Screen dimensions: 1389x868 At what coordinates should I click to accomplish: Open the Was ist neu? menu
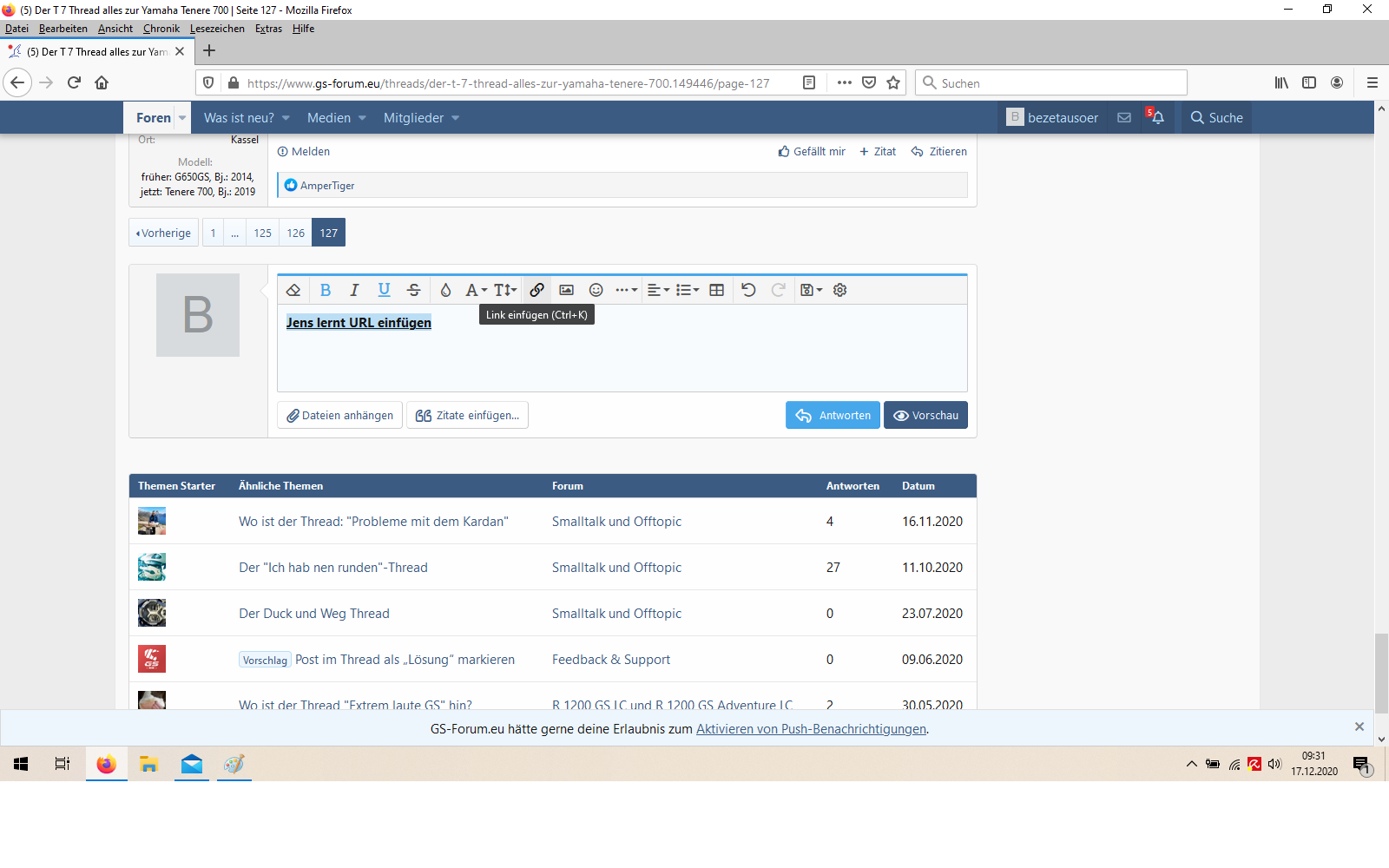coord(247,118)
